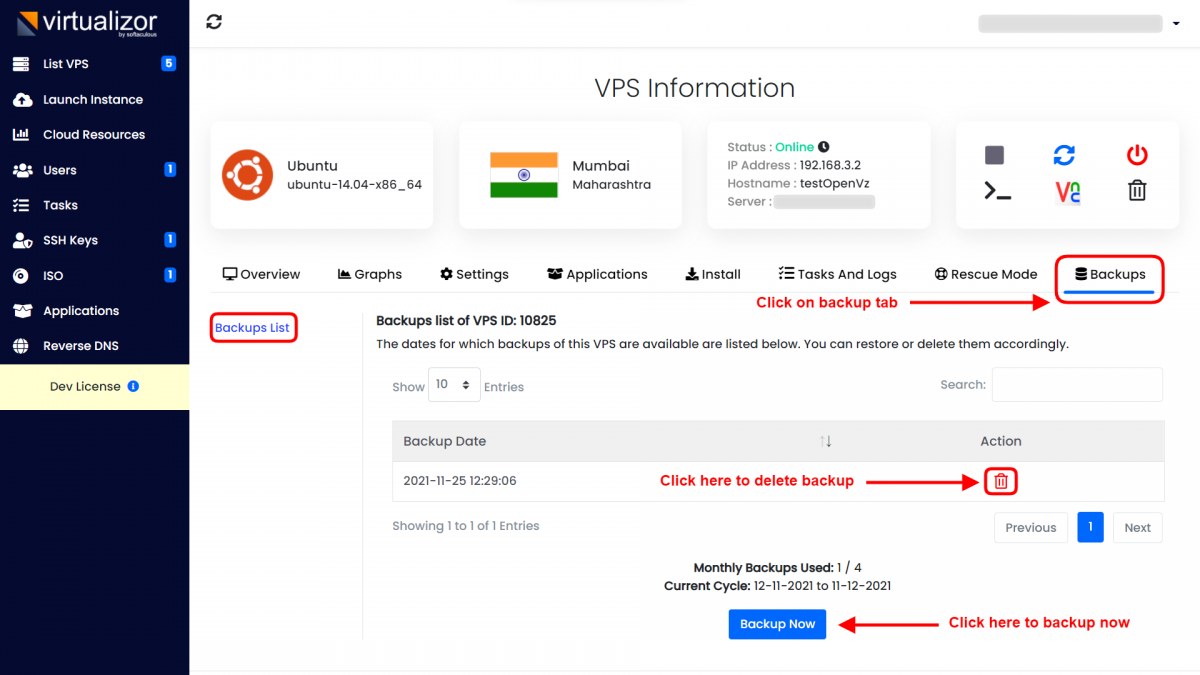Delete this VPS via the trash icon

(1136, 189)
